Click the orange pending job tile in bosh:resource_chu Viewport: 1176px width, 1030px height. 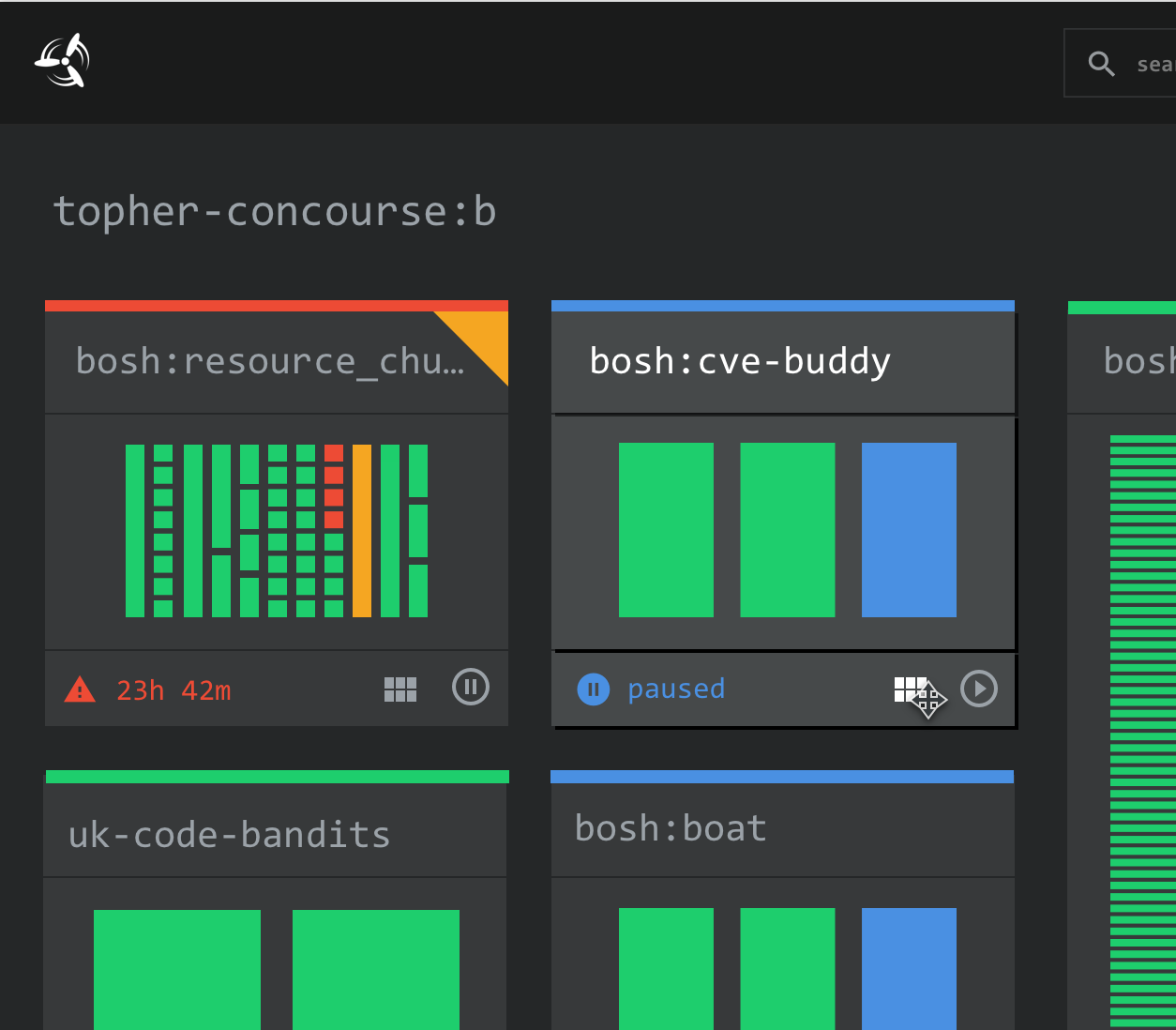(364, 530)
